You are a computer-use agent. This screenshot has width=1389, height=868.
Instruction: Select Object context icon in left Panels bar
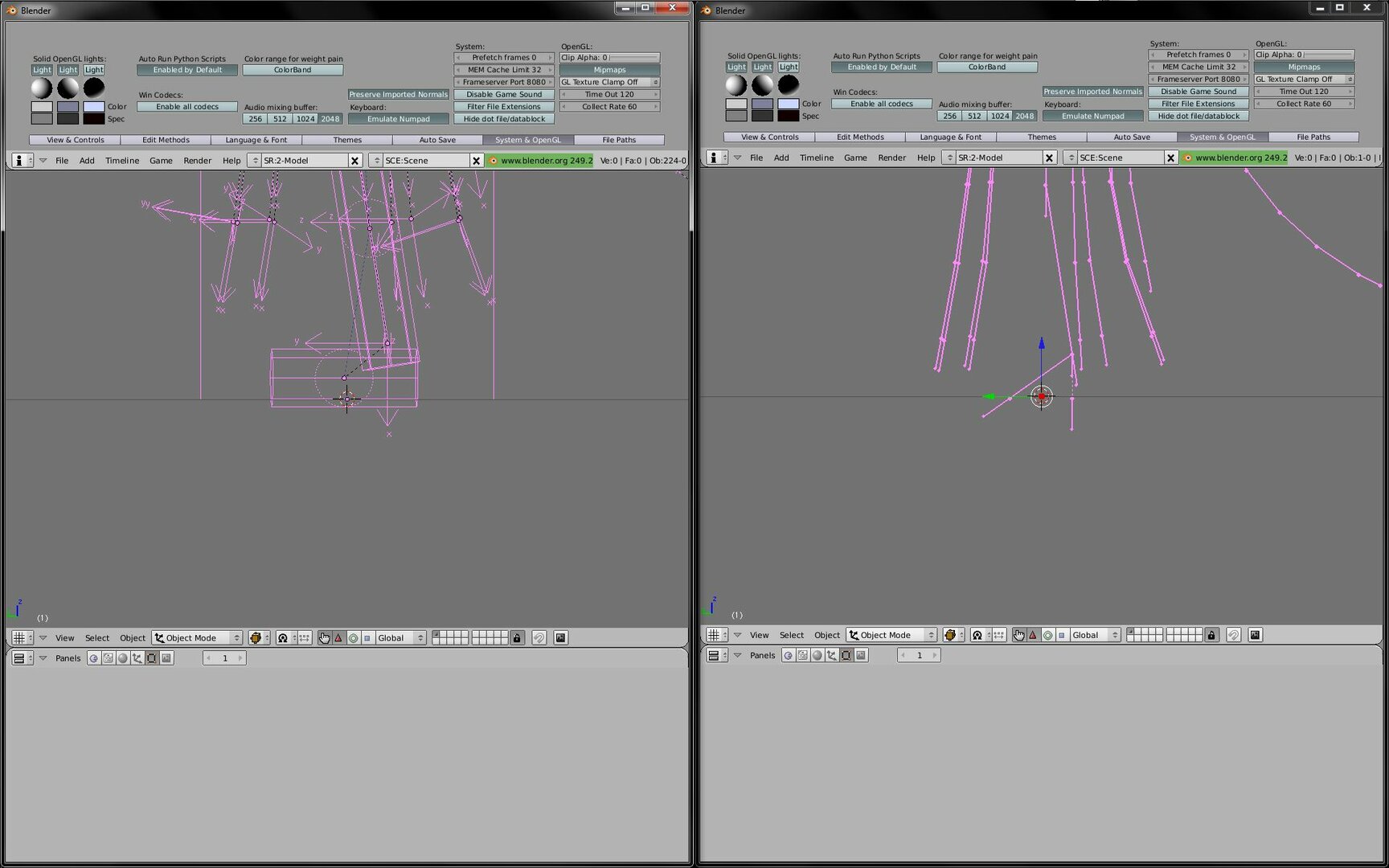point(137,657)
